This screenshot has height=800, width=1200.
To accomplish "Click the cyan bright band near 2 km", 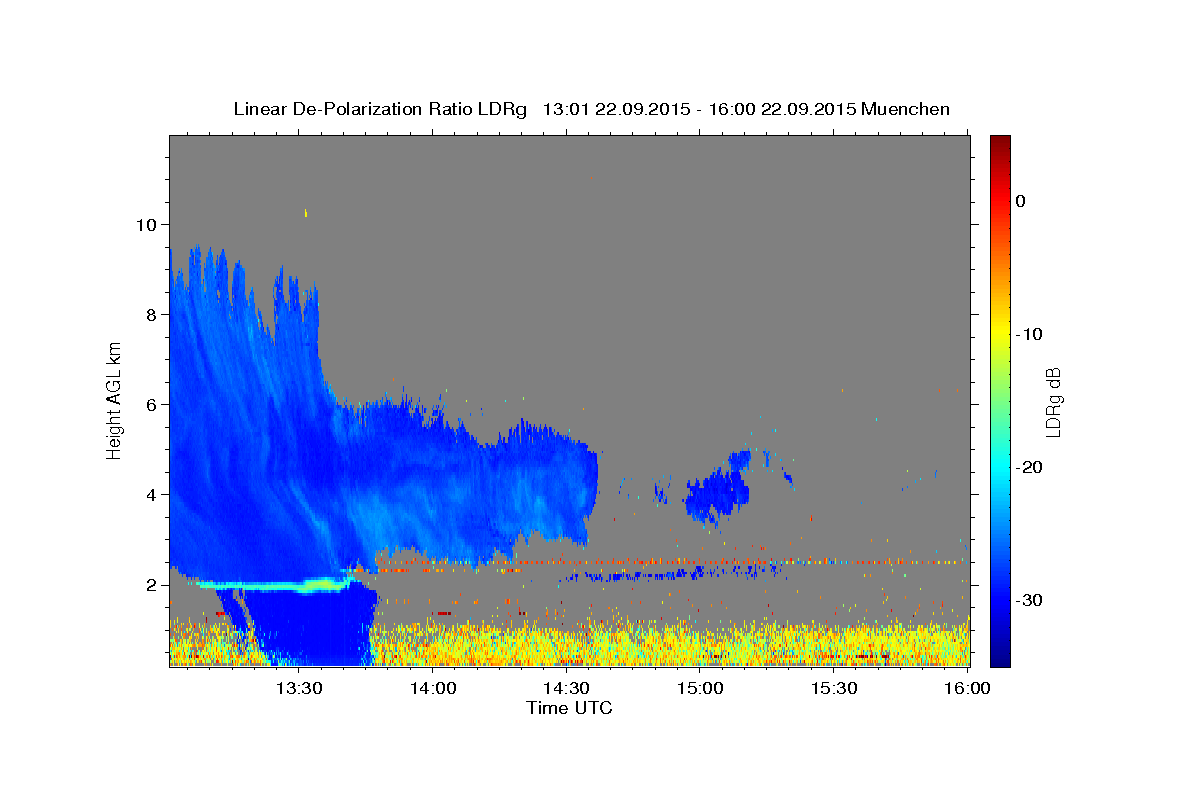I will click(275, 584).
